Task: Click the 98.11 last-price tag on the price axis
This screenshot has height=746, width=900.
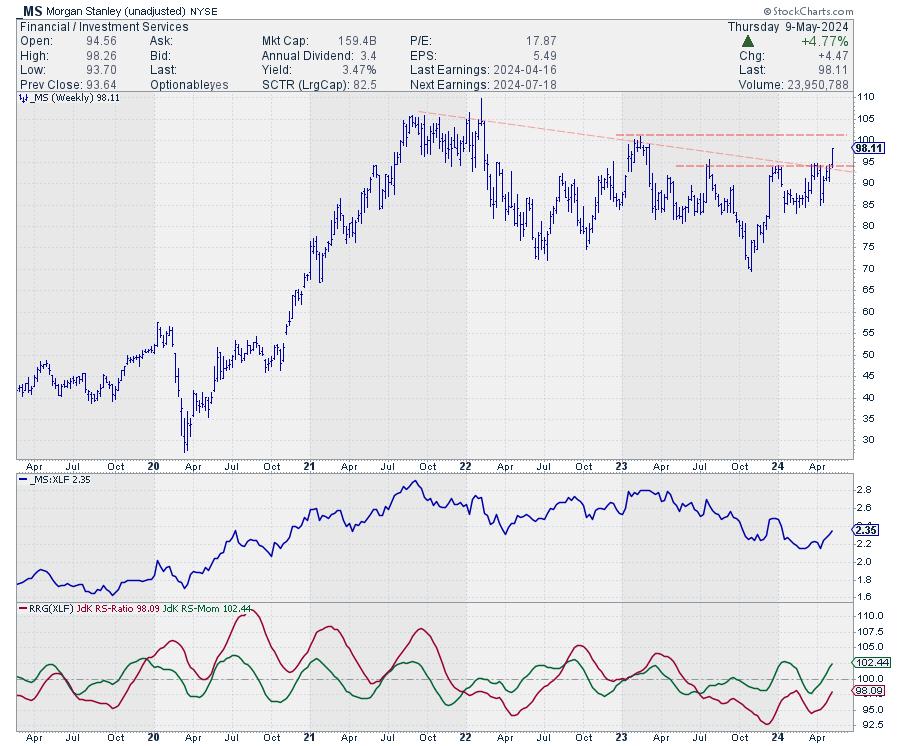Action: click(x=866, y=147)
